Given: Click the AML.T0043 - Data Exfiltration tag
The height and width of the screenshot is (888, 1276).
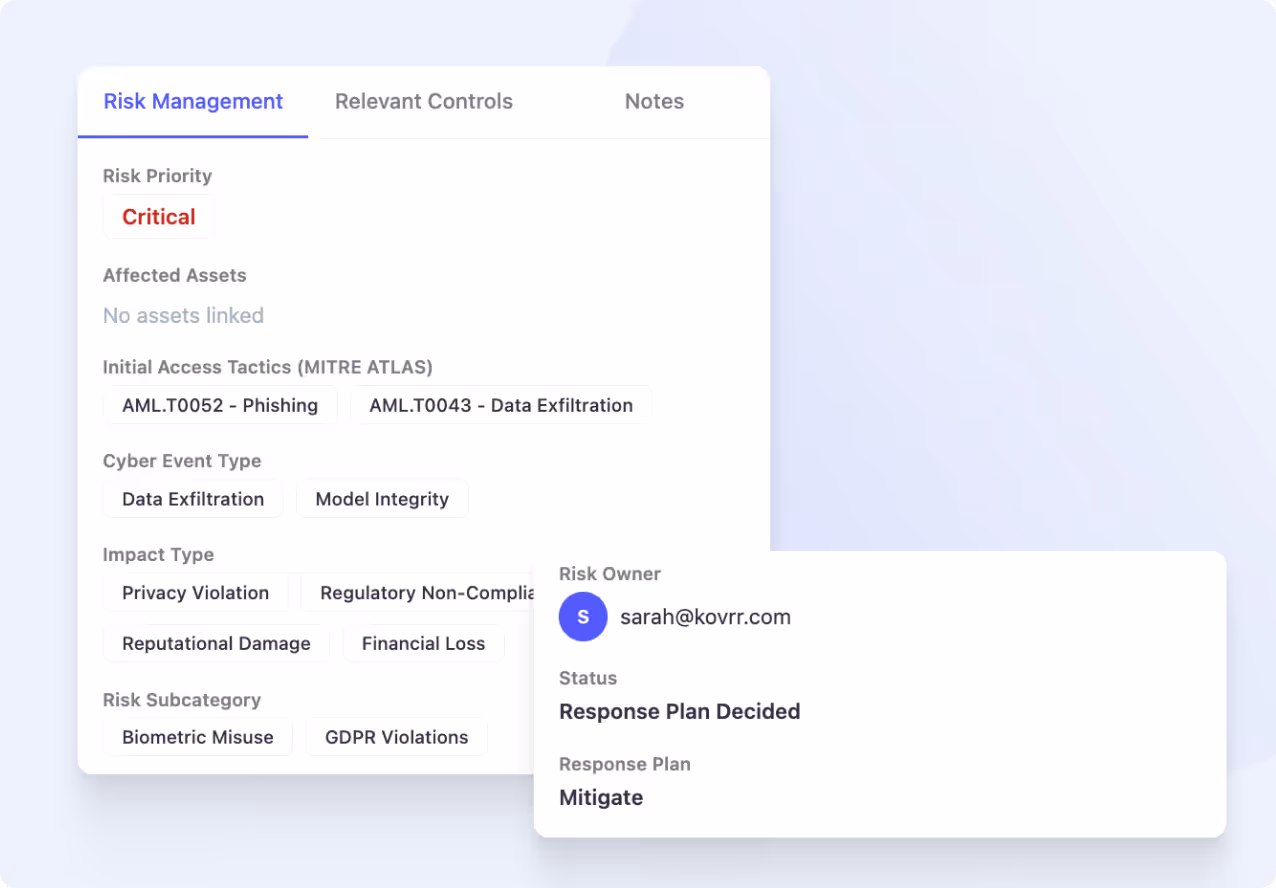Looking at the screenshot, I should [501, 405].
